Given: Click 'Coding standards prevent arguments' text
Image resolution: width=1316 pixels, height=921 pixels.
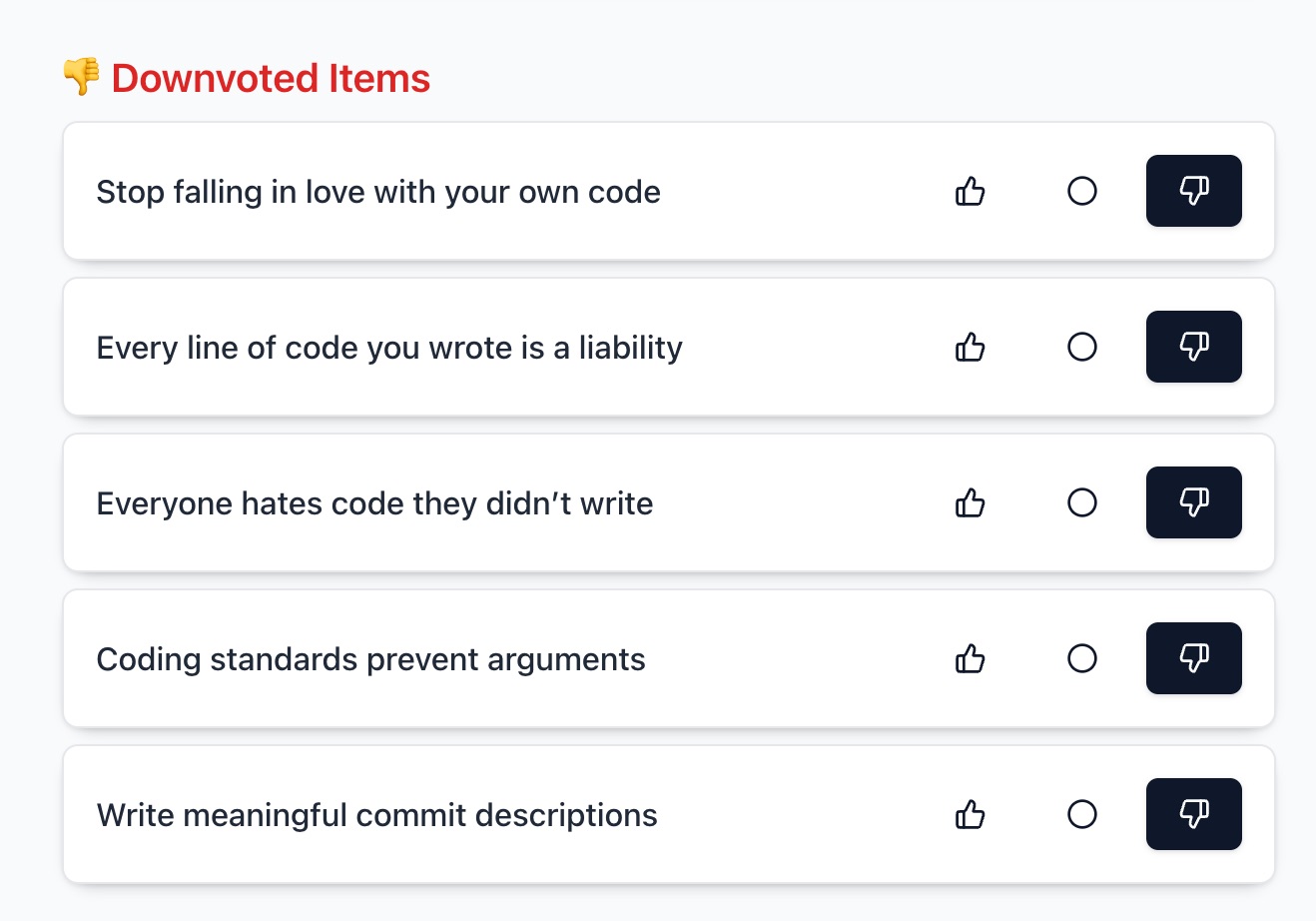Looking at the screenshot, I should point(370,659).
